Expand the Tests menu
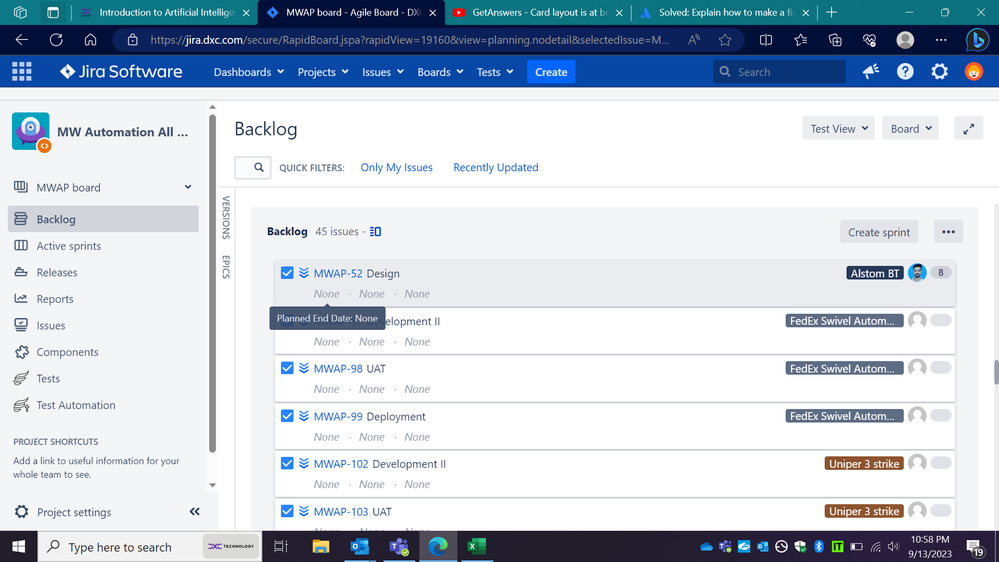Image resolution: width=999 pixels, height=562 pixels. coord(495,72)
